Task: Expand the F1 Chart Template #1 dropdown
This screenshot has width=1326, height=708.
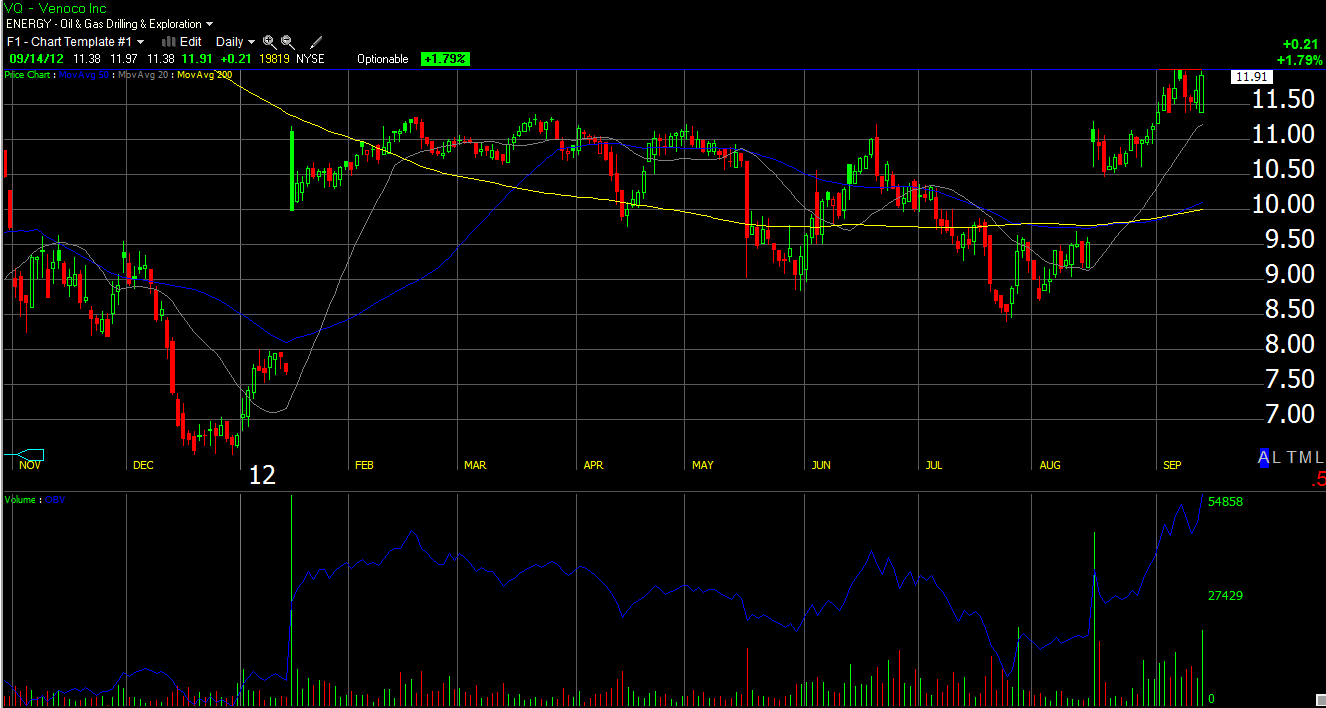Action: (x=75, y=42)
